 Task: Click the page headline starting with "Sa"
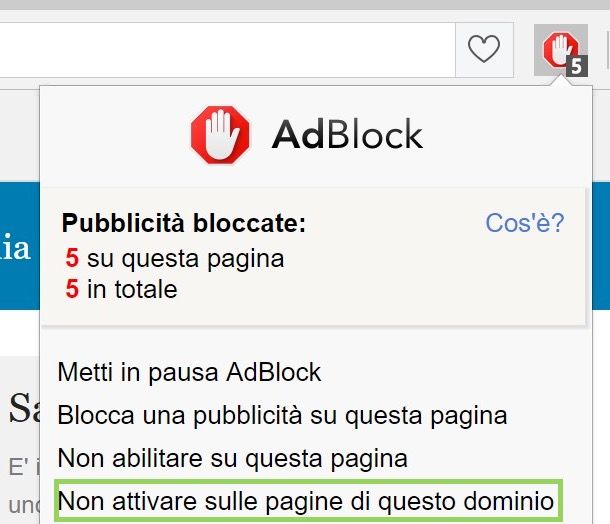pos(24,407)
